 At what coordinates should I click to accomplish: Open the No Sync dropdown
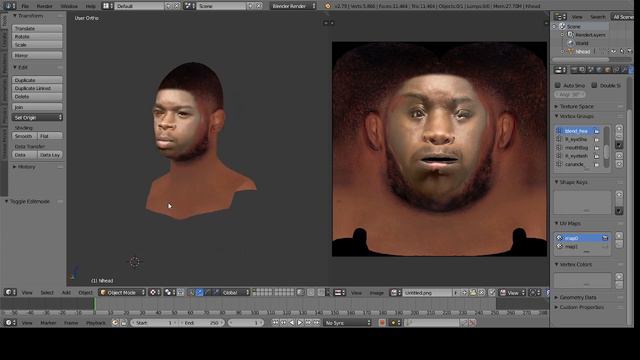[348, 323]
